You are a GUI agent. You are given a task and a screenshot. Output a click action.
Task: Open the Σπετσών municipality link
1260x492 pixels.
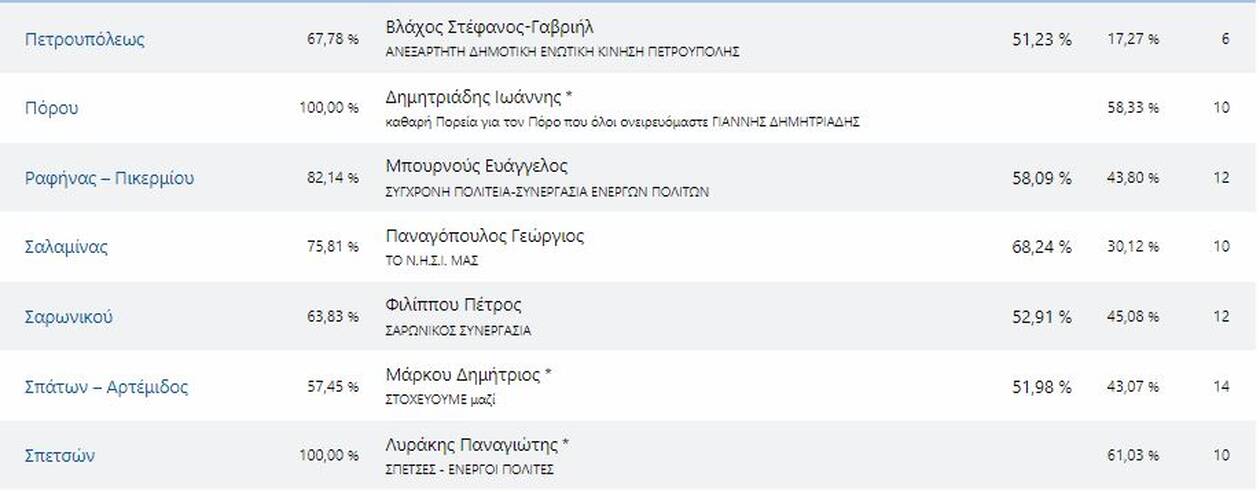point(60,456)
